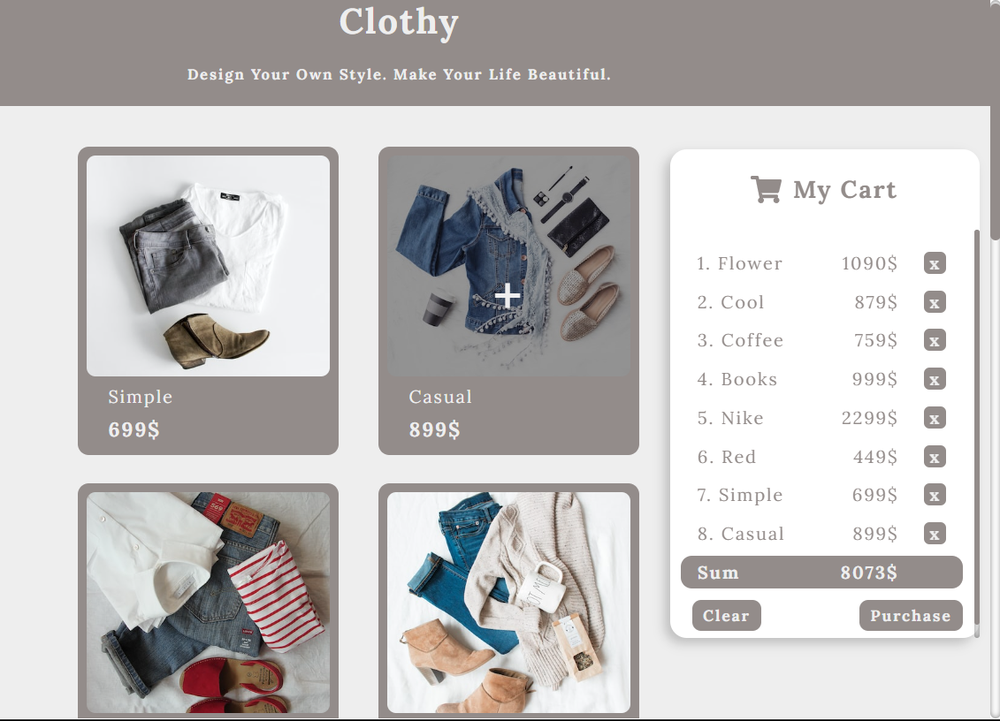
Task: Remove Flower from the cart
Action: coord(934,263)
